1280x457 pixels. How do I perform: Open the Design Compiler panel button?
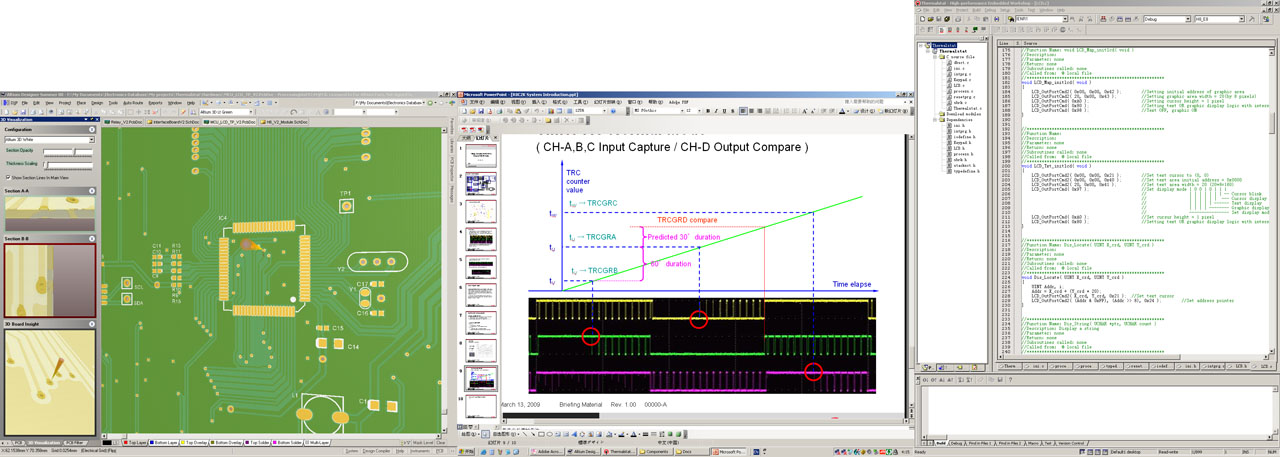[375, 451]
